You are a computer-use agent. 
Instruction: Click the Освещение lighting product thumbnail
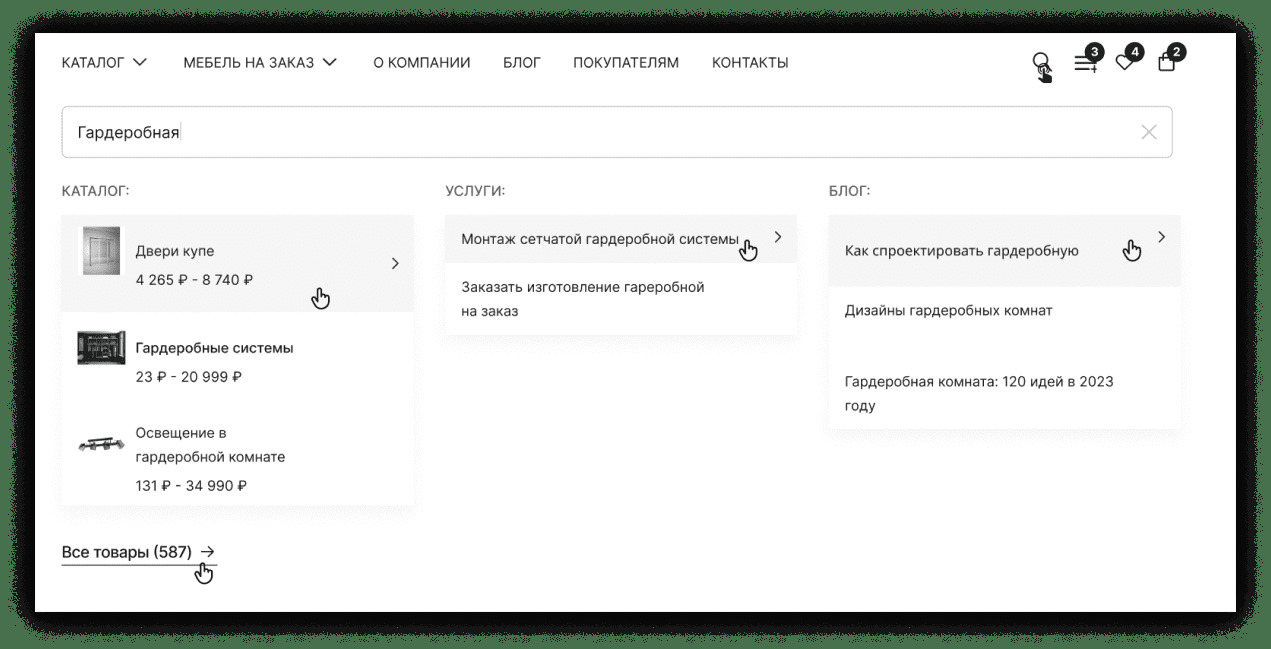click(101, 445)
